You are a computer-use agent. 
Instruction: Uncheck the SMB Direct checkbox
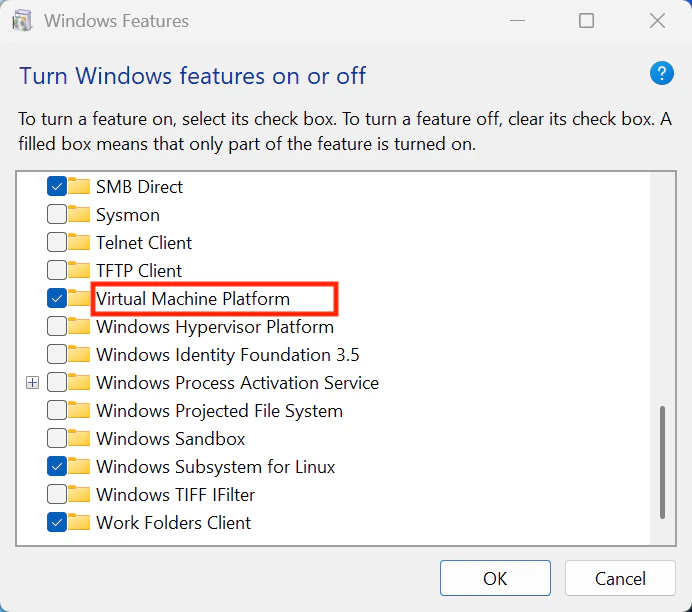(57, 186)
